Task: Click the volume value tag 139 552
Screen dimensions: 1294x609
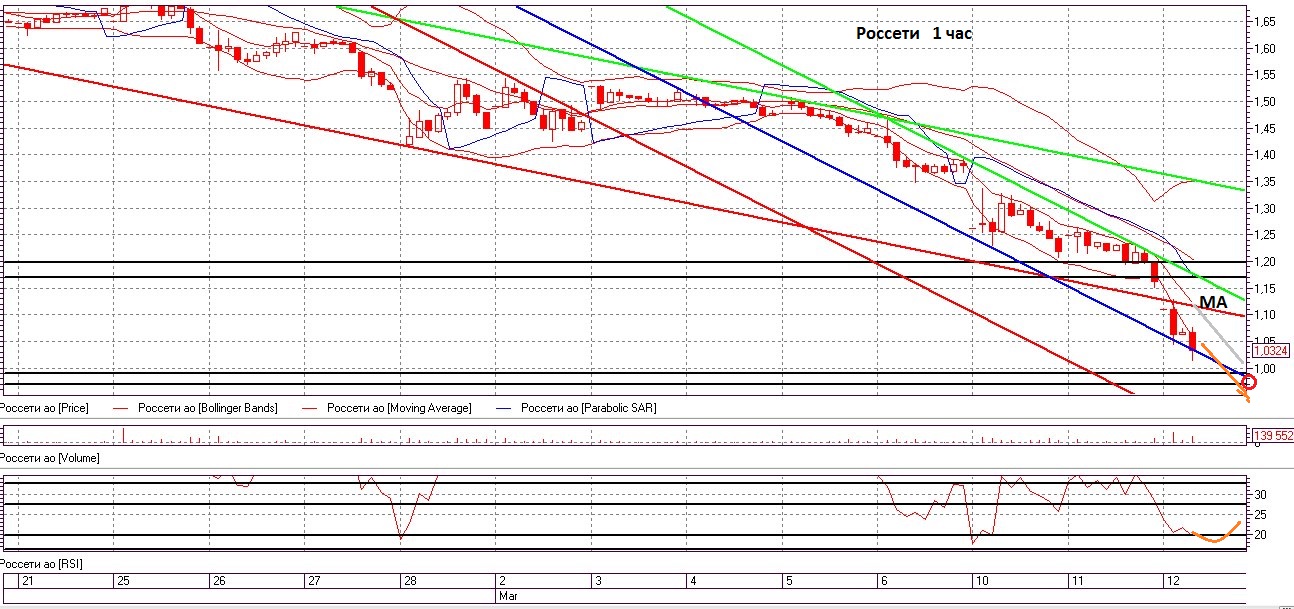Action: pyautogui.click(x=1272, y=436)
